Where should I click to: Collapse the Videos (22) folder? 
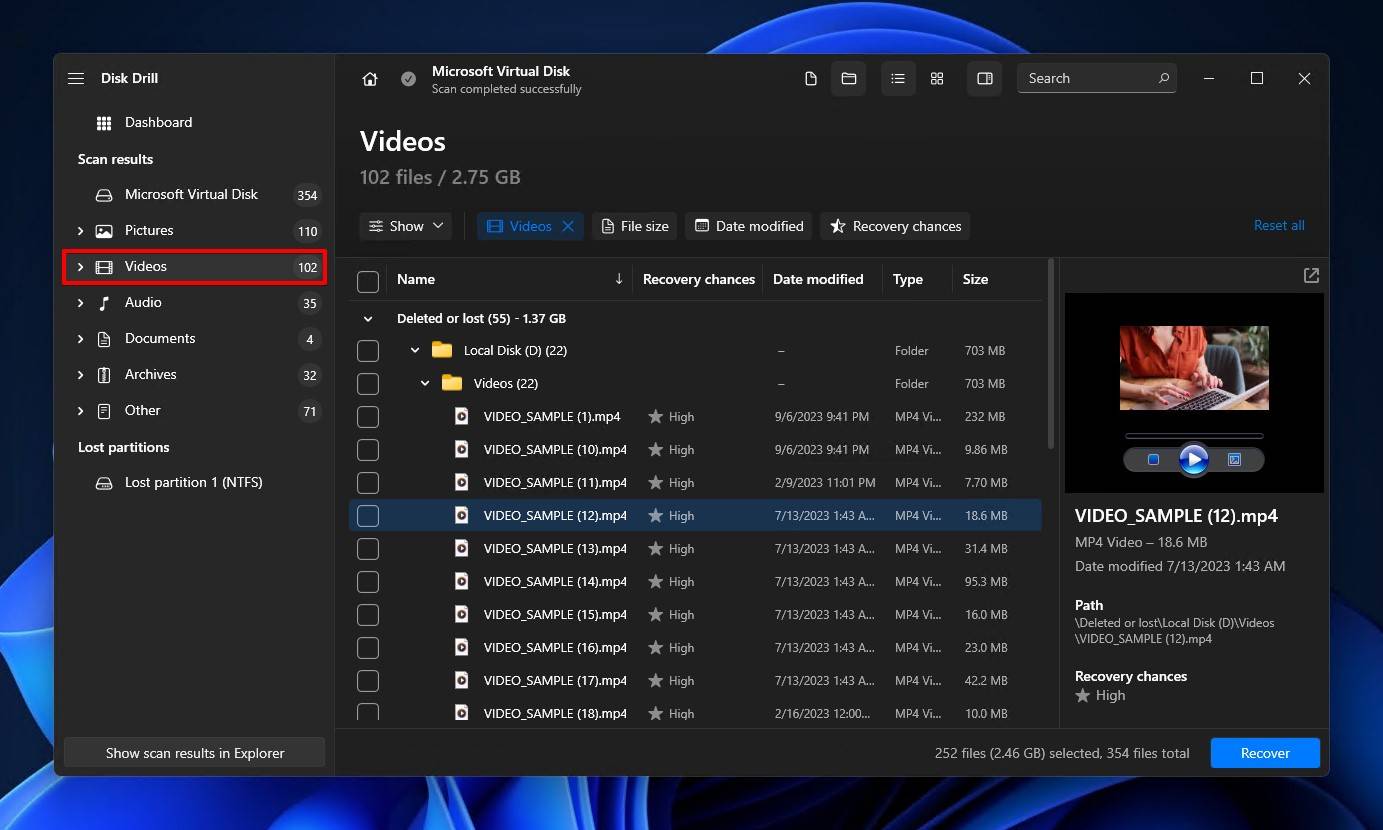click(x=425, y=384)
